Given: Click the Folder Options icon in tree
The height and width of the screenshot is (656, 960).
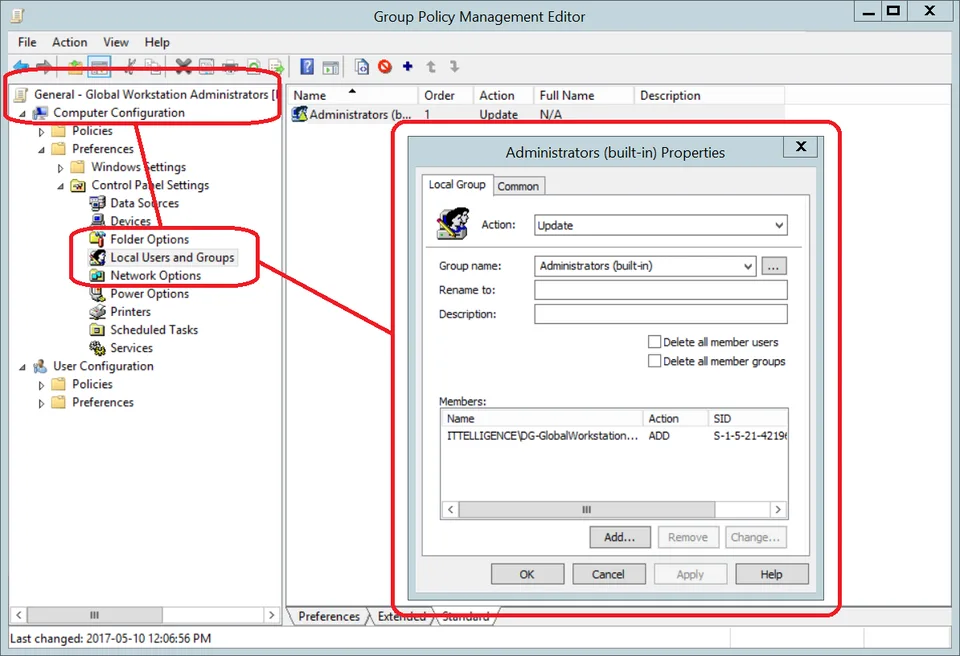Looking at the screenshot, I should click(x=97, y=239).
